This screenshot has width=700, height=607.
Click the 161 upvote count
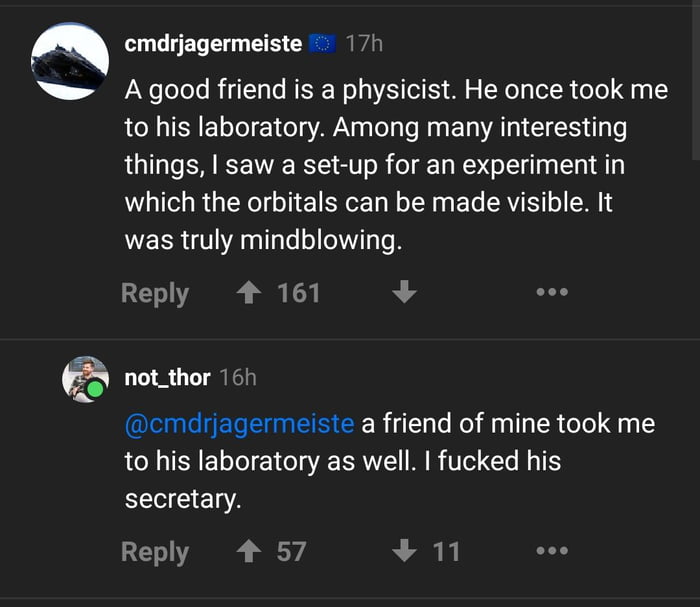(x=298, y=293)
